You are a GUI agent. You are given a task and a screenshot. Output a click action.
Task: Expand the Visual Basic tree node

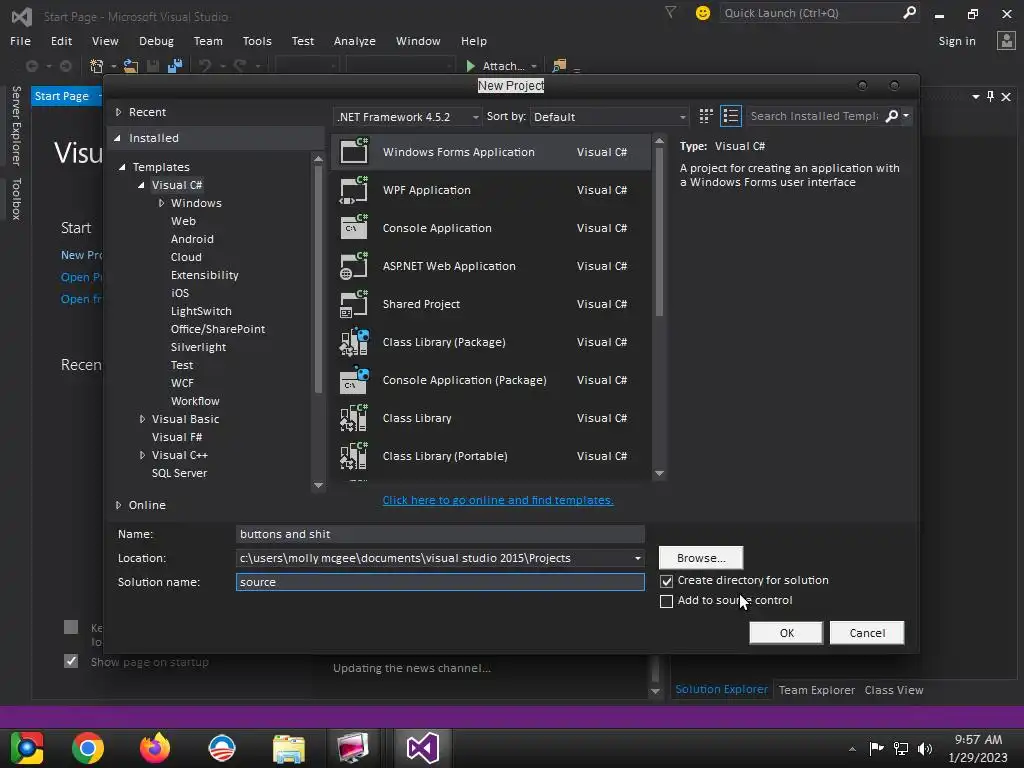coord(142,419)
